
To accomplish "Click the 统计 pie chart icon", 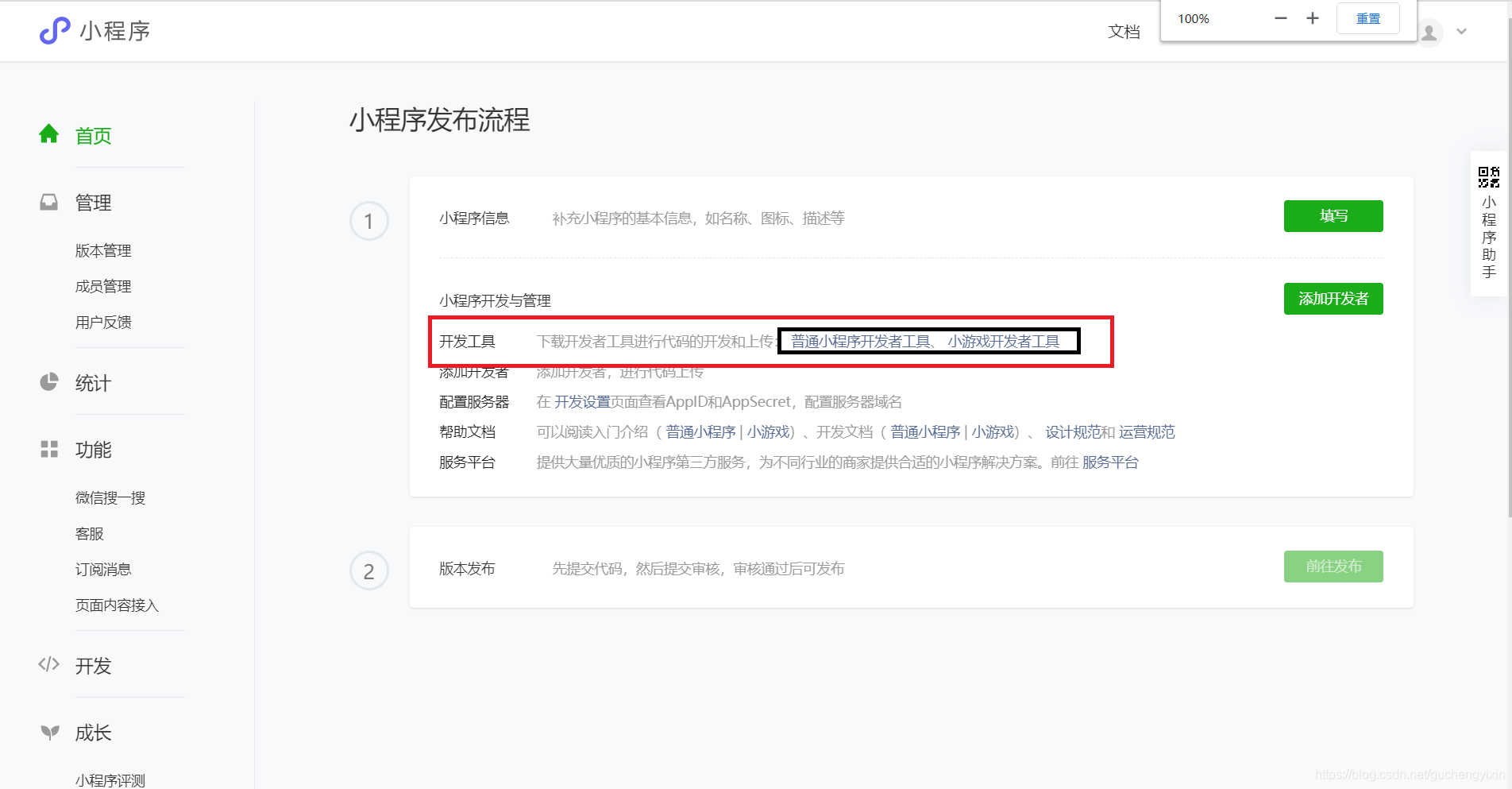I will [x=49, y=382].
